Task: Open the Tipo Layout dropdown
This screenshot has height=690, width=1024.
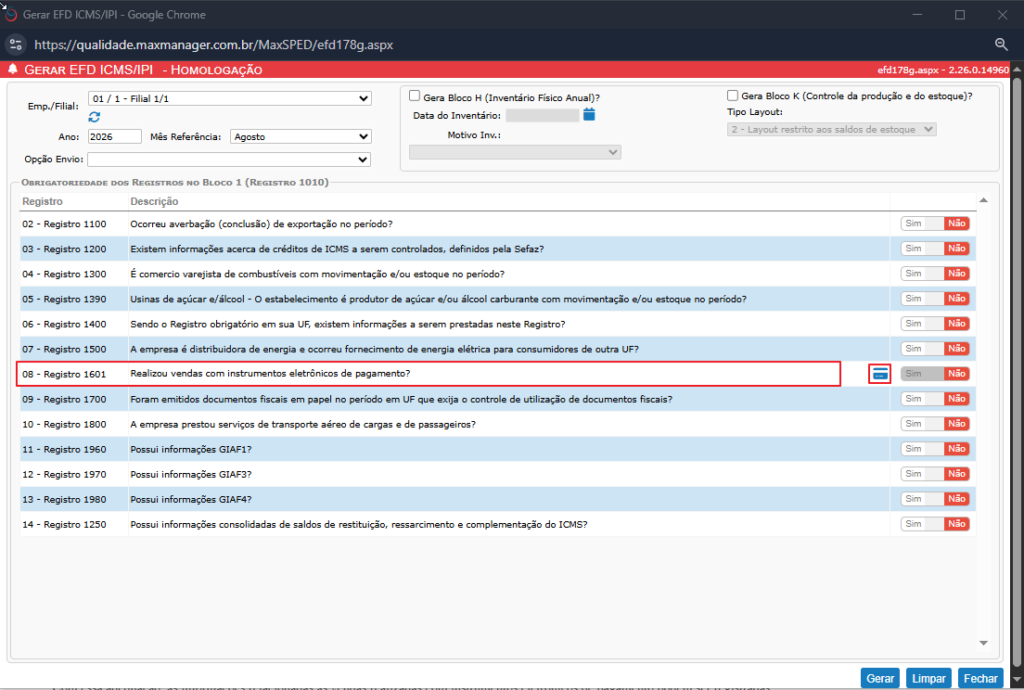Action: (x=831, y=129)
